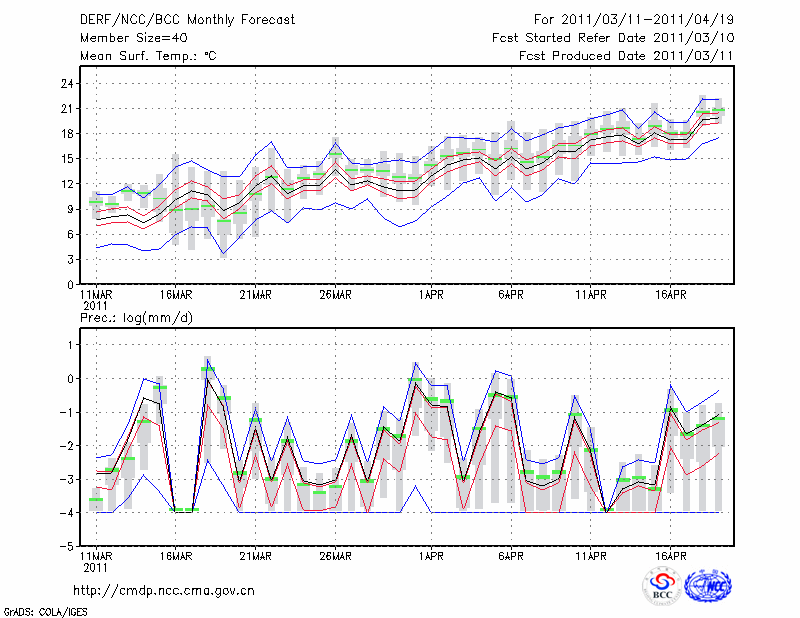The height and width of the screenshot is (618, 800).
Task: Click the 24 value on temperature y-axis
Action: 62,83
